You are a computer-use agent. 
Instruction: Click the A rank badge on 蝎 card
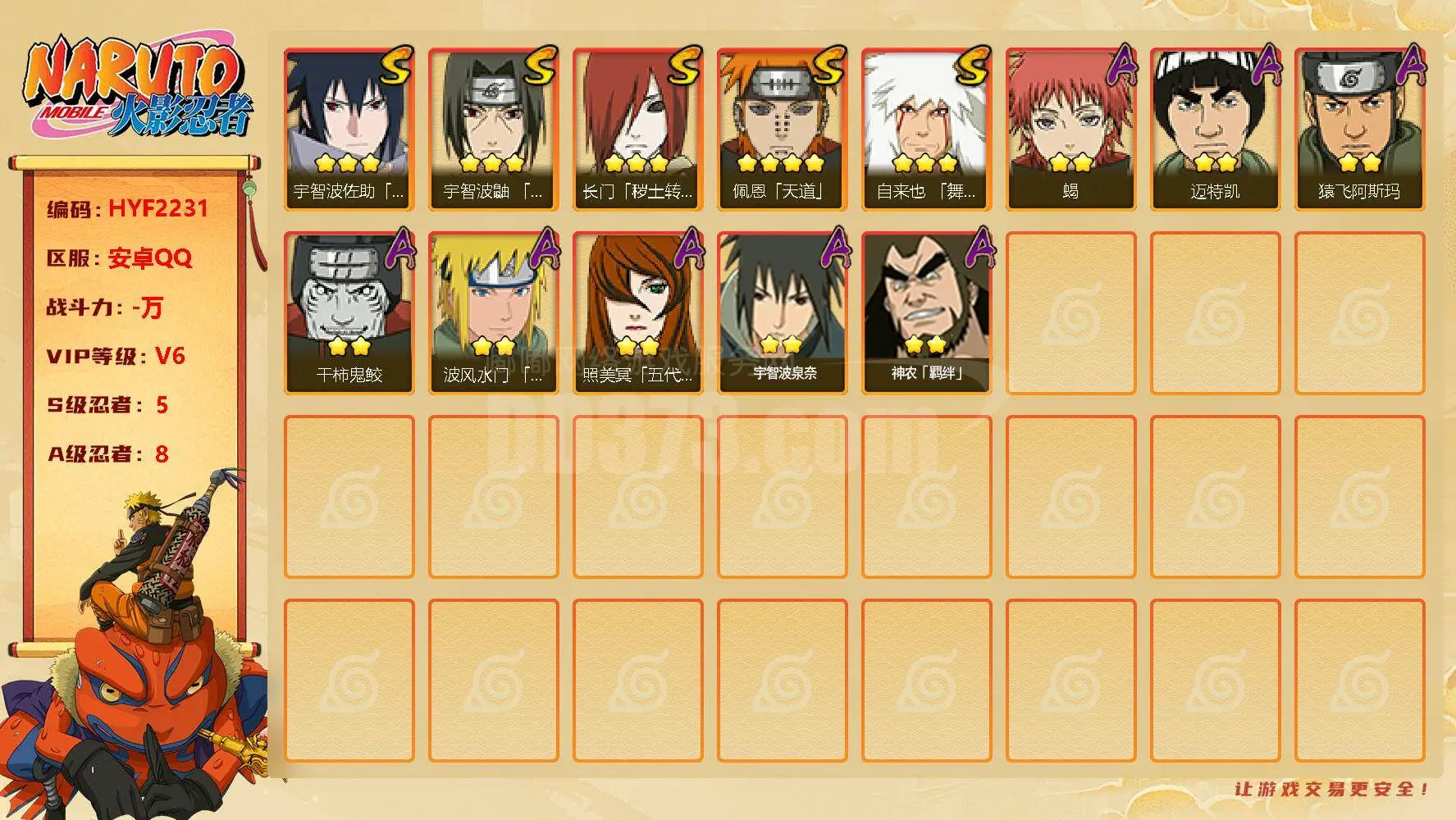pos(1121,64)
